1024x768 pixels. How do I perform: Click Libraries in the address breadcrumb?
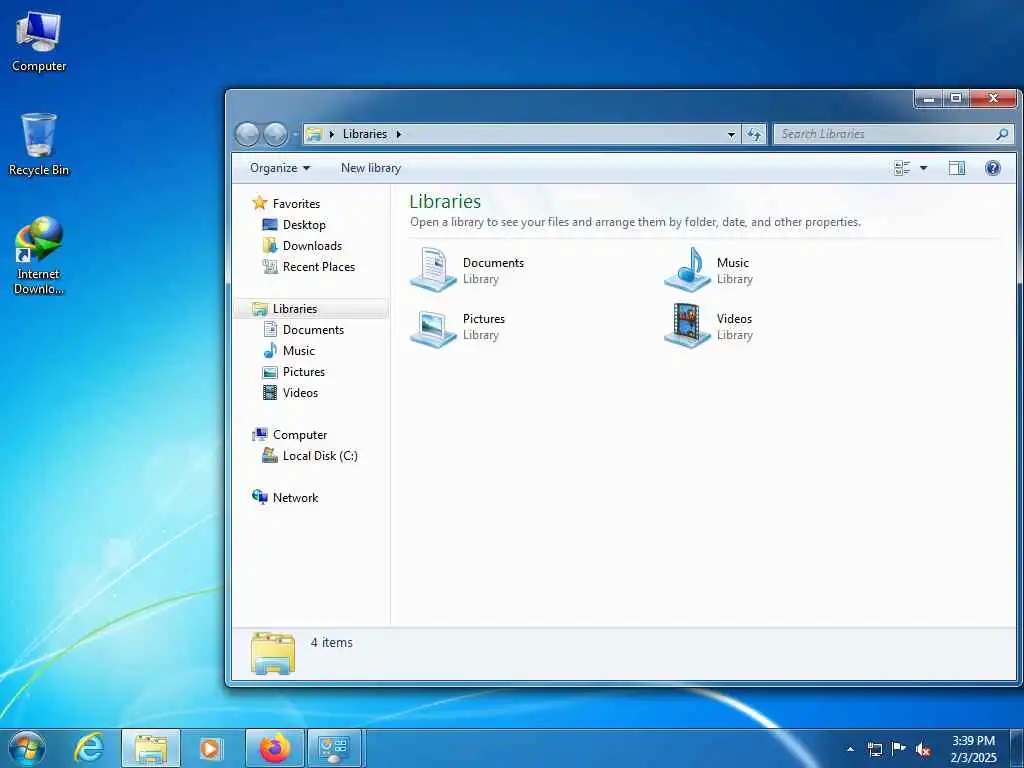364,134
